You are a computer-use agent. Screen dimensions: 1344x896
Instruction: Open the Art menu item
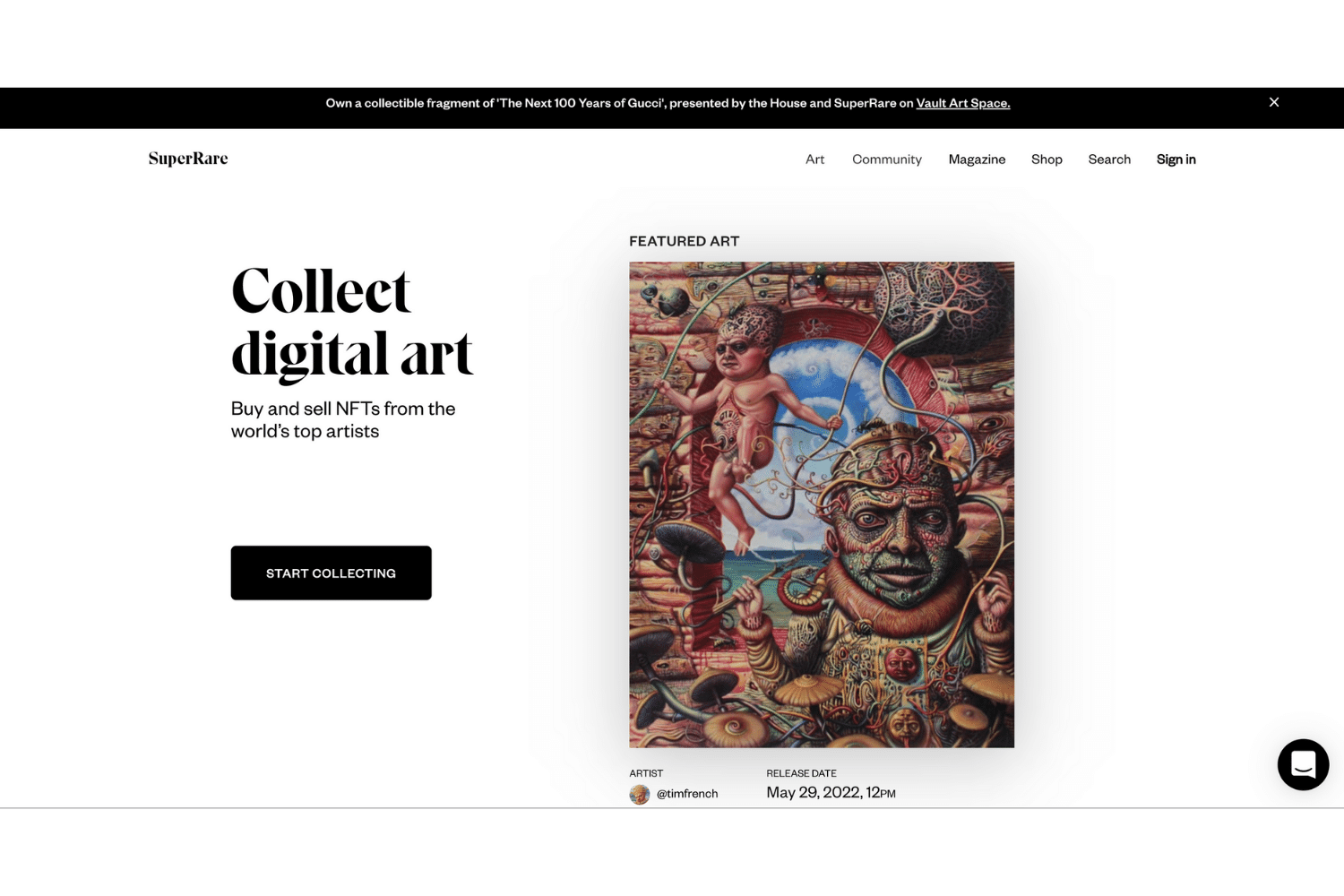click(x=814, y=159)
